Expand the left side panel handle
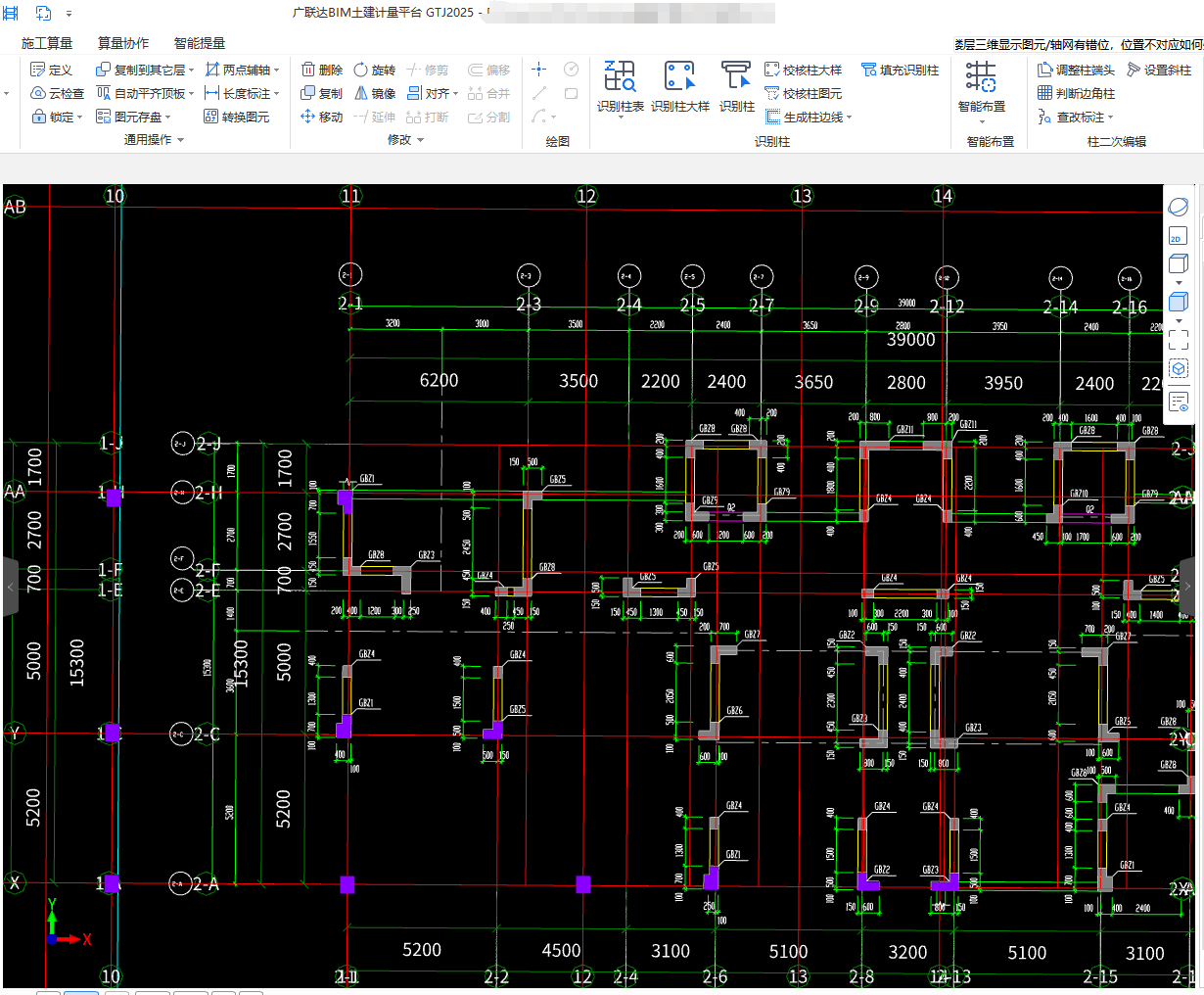Image resolution: width=1204 pixels, height=995 pixels. coord(10,587)
